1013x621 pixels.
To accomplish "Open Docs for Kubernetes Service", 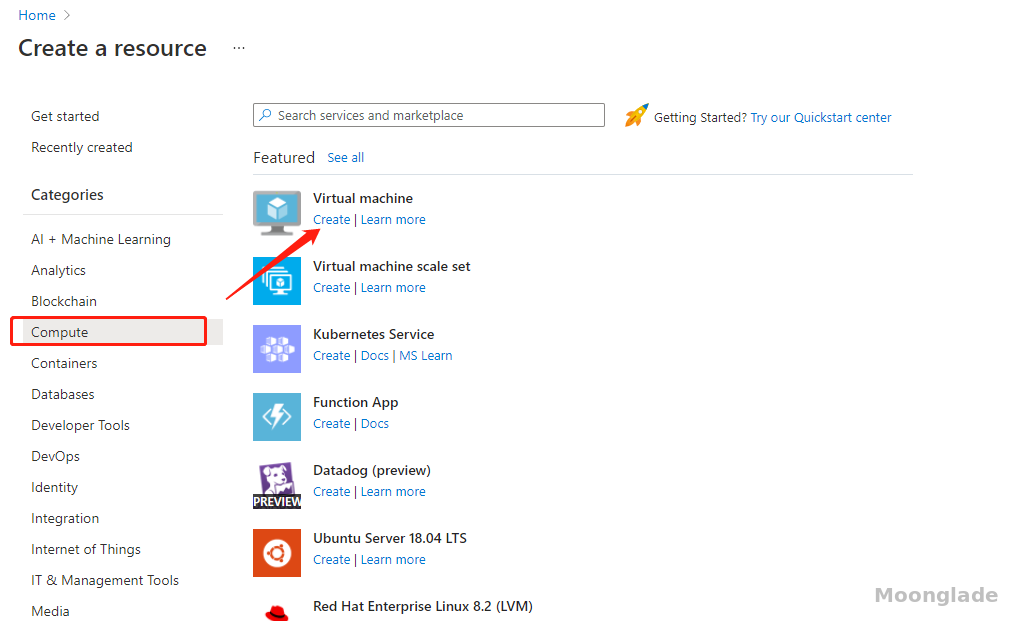I will click(375, 355).
